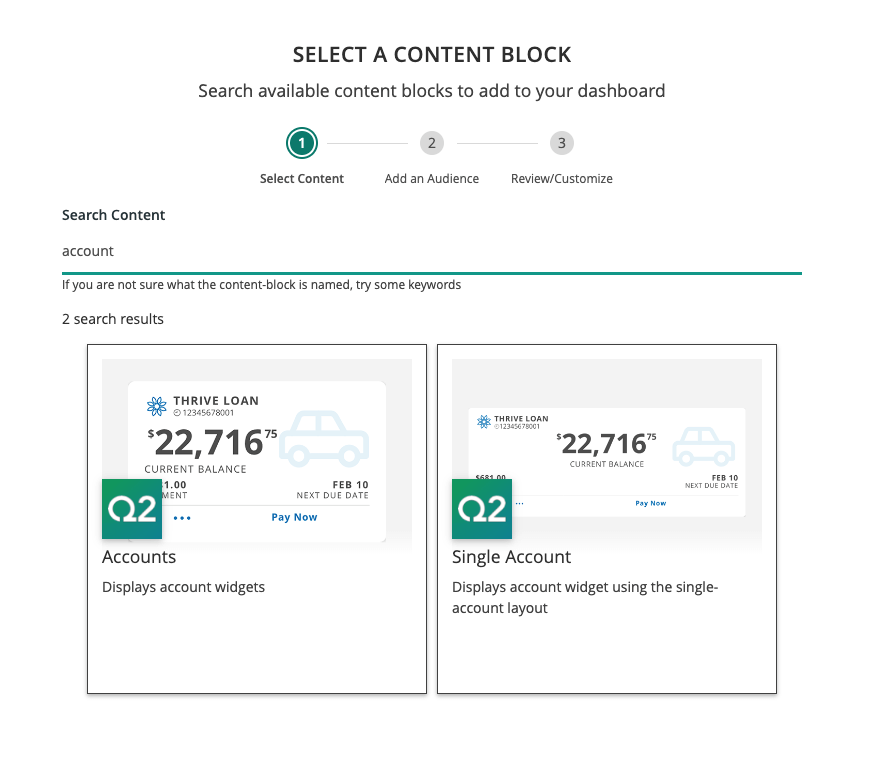The width and height of the screenshot is (869, 768).
Task: Click 'FEB 10' due date in Accounts preview
Action: [350, 485]
